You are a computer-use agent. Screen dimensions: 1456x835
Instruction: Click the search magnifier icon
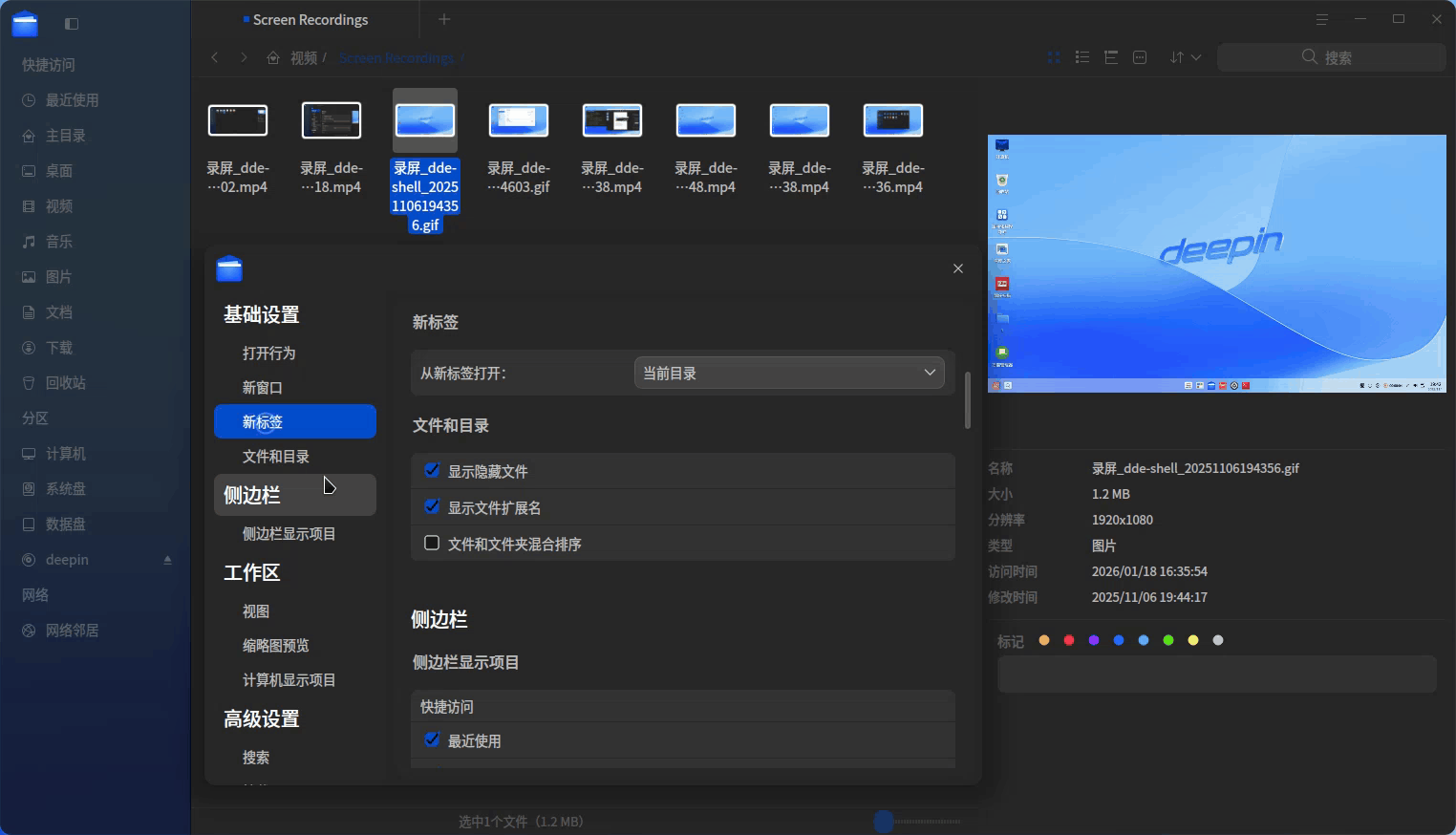pos(1309,57)
